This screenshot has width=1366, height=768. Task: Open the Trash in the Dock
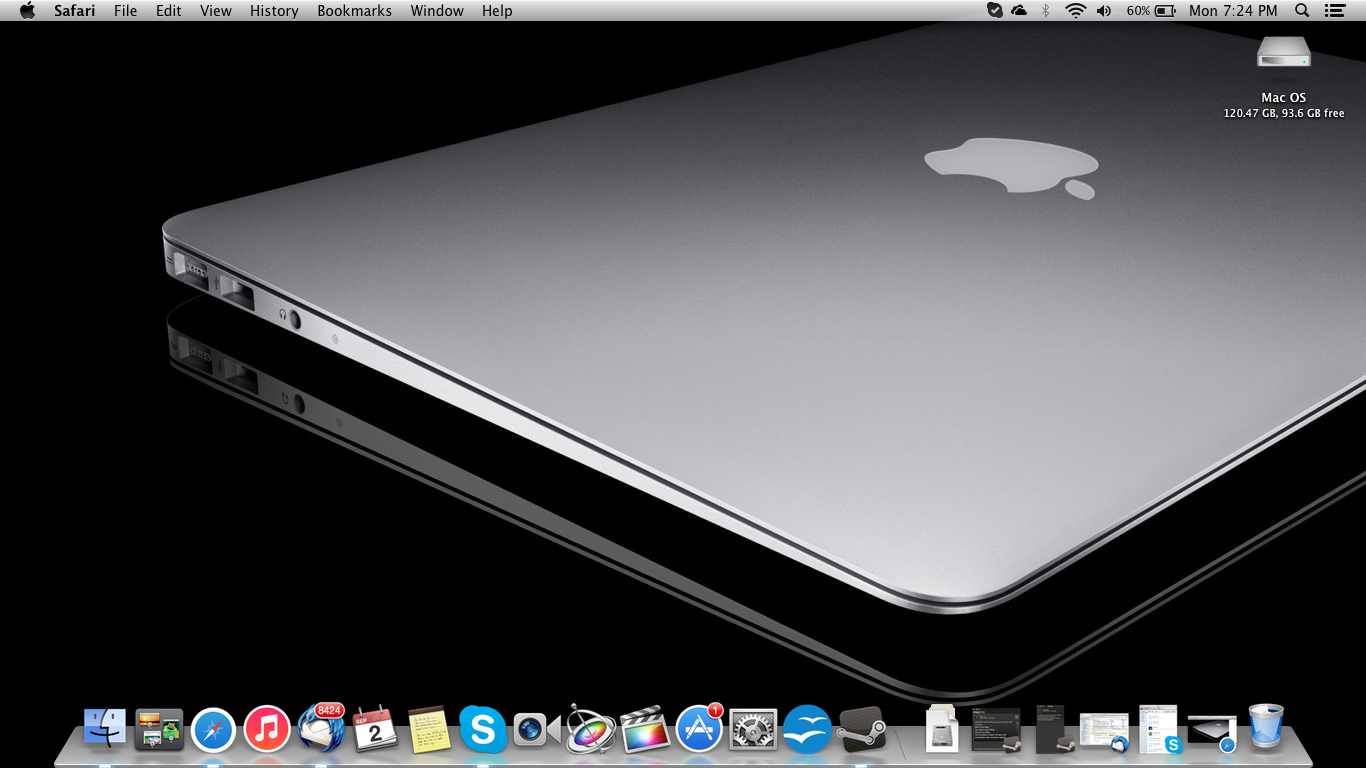(x=1266, y=727)
